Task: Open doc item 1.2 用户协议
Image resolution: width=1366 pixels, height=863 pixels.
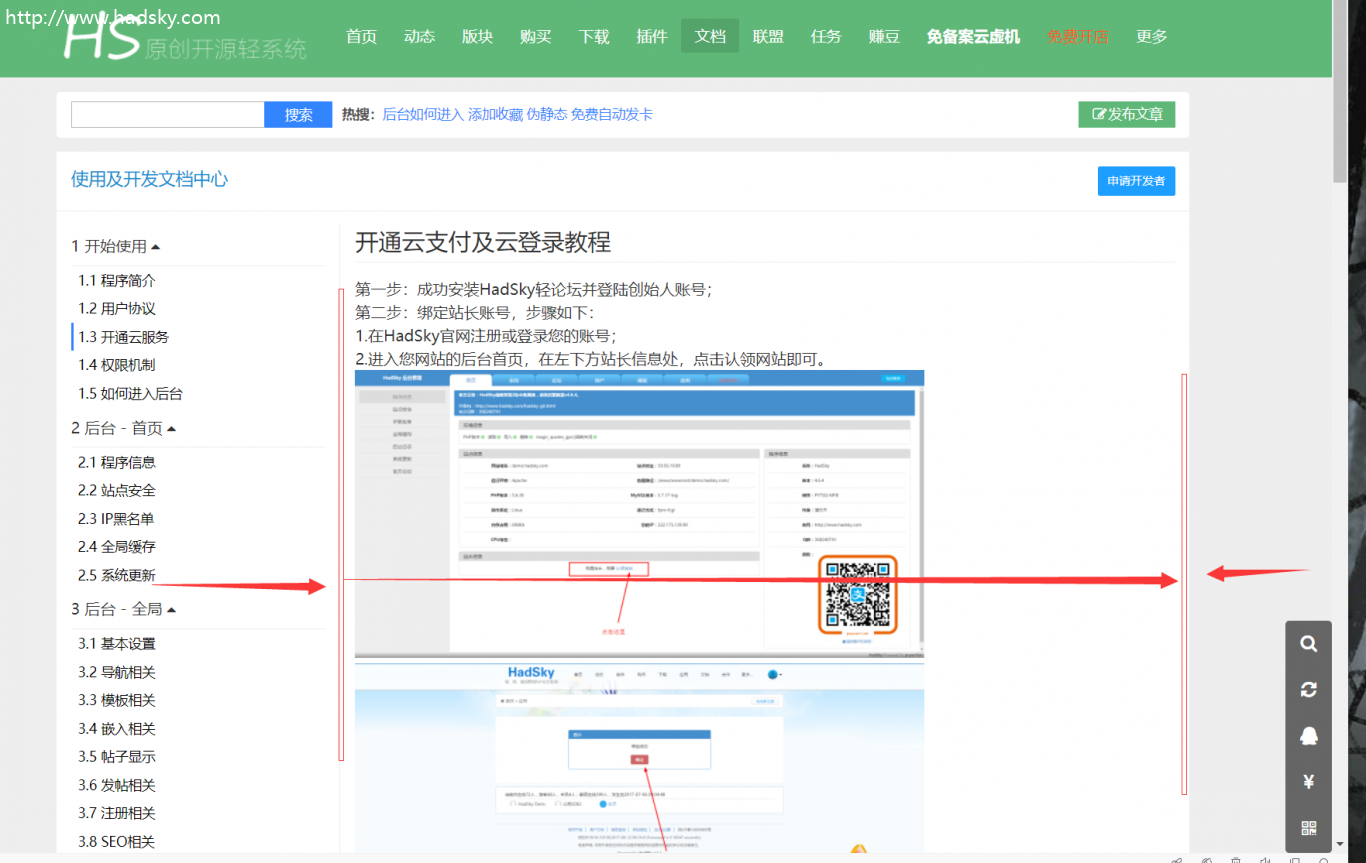Action: [117, 308]
